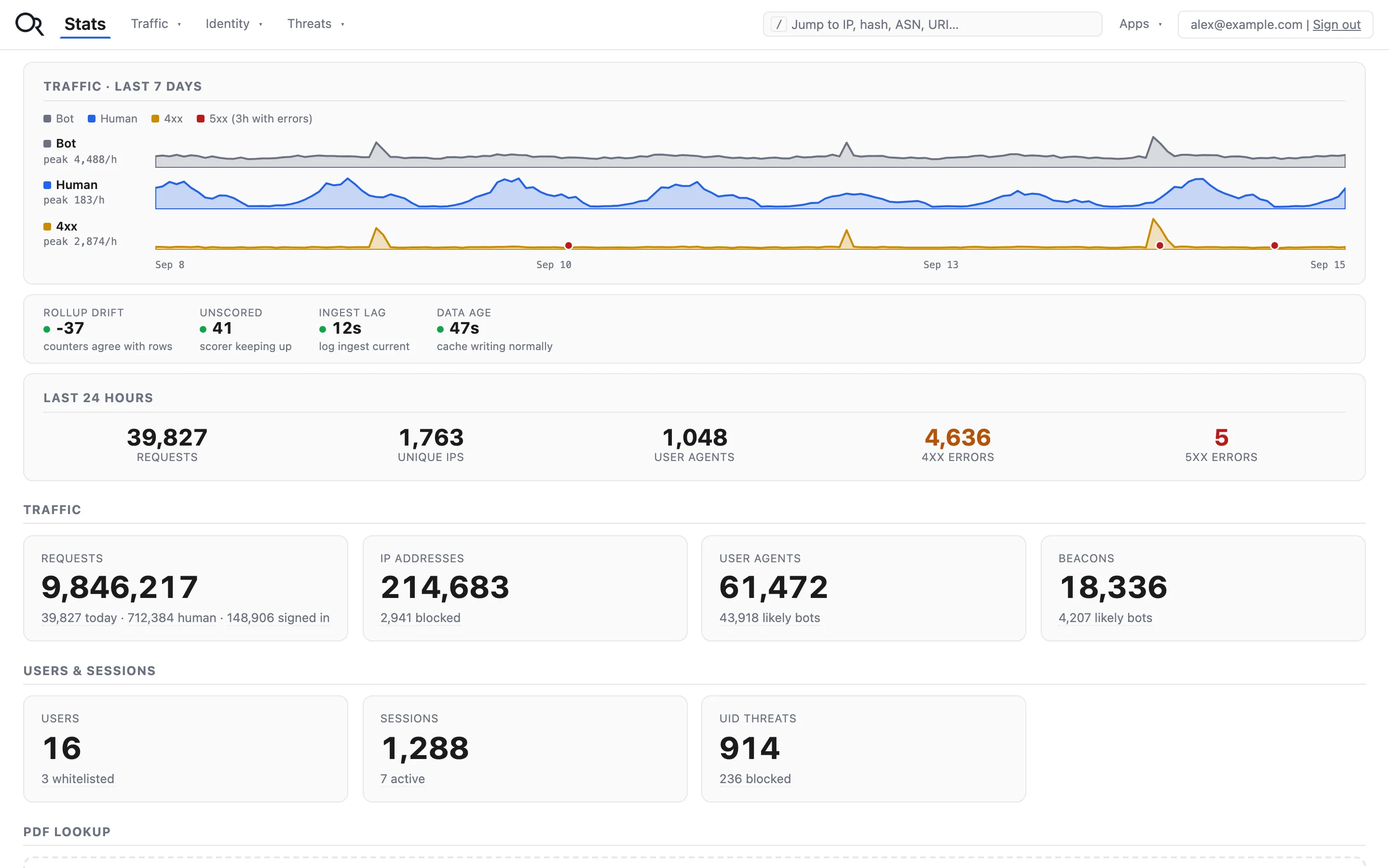Click the 39,827 today link
1389x868 pixels.
point(79,618)
